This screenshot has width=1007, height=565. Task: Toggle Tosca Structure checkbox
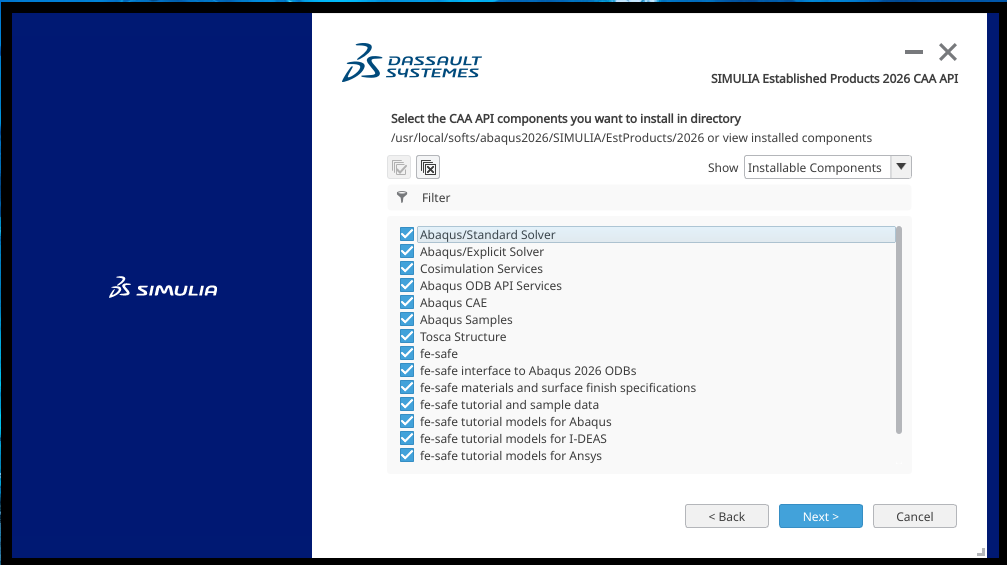click(407, 336)
